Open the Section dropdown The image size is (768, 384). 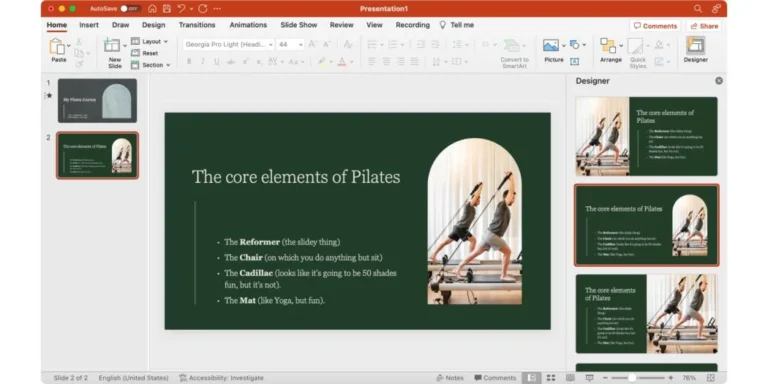(151, 65)
